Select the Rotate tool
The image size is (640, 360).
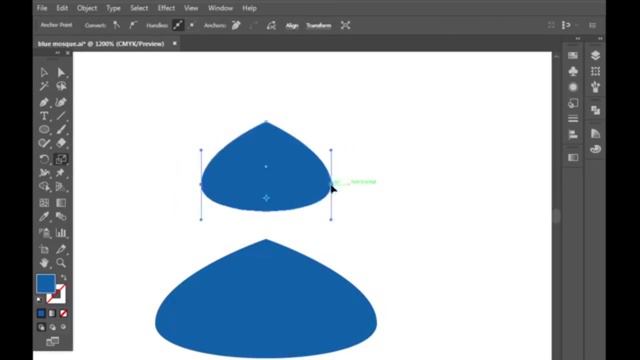[44, 159]
